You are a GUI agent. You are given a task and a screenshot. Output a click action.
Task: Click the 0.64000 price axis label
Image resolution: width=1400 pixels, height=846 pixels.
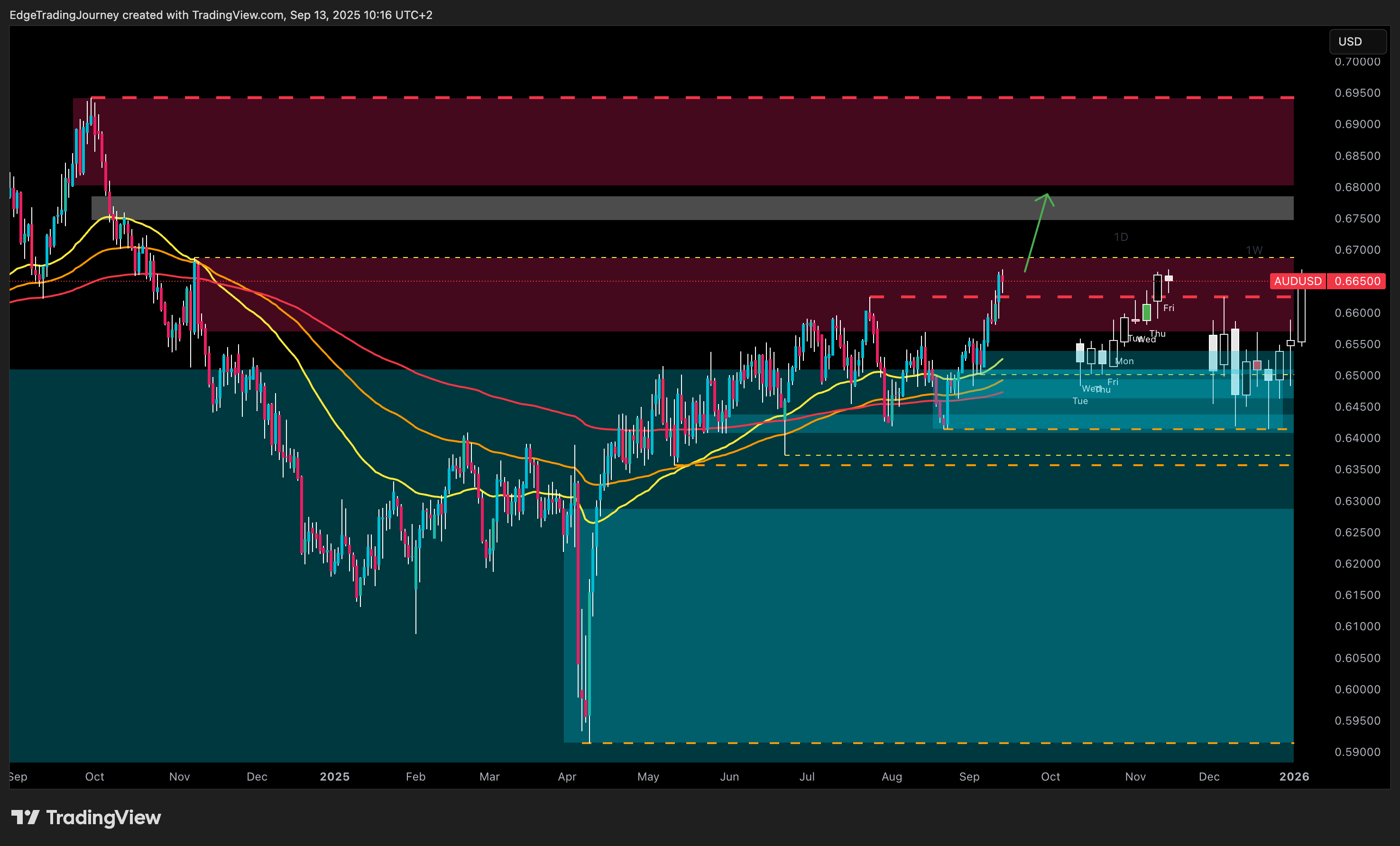click(x=1357, y=438)
